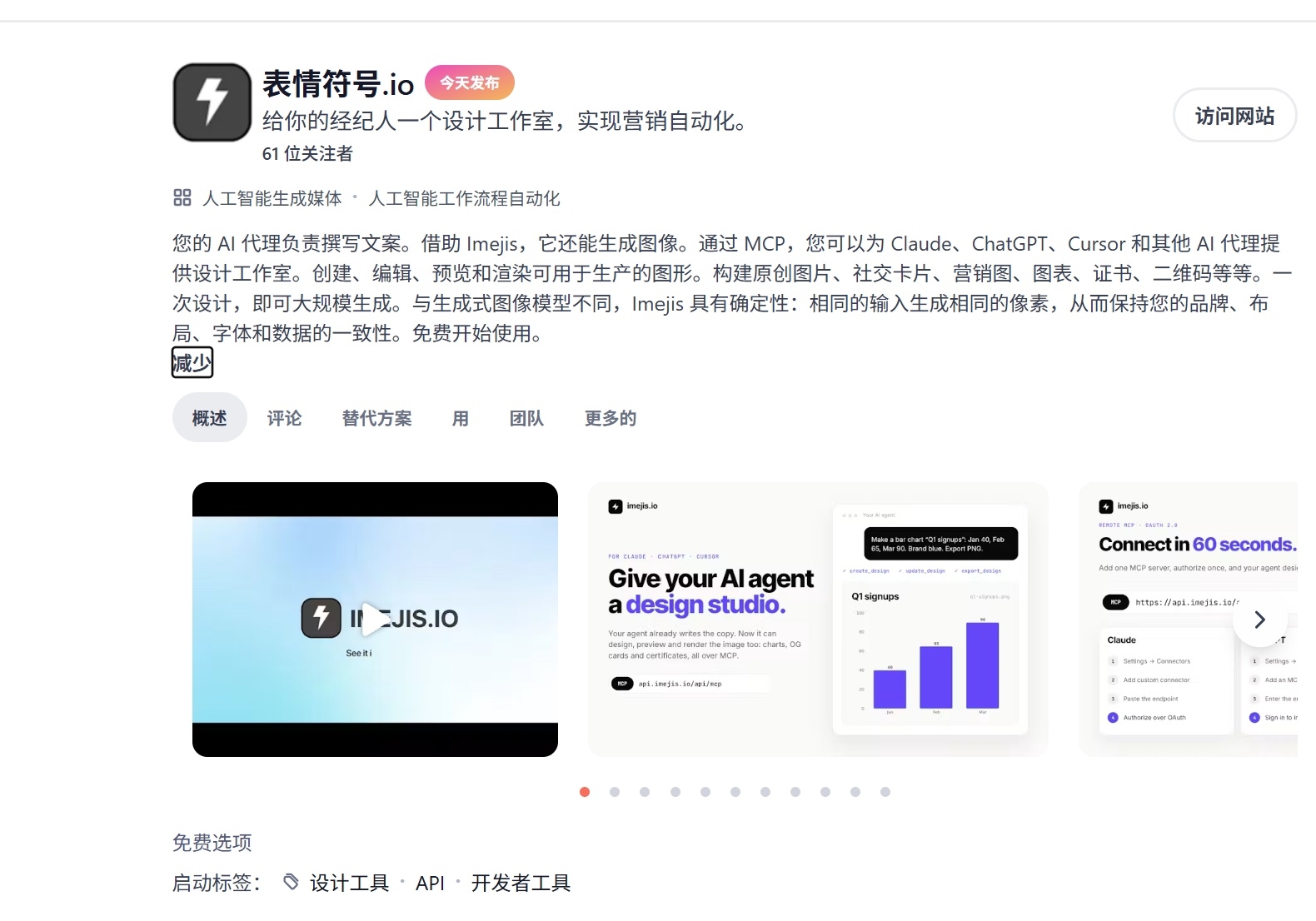1316x921 pixels.
Task: Jump to the seventh carousel dot
Action: pyautogui.click(x=765, y=792)
